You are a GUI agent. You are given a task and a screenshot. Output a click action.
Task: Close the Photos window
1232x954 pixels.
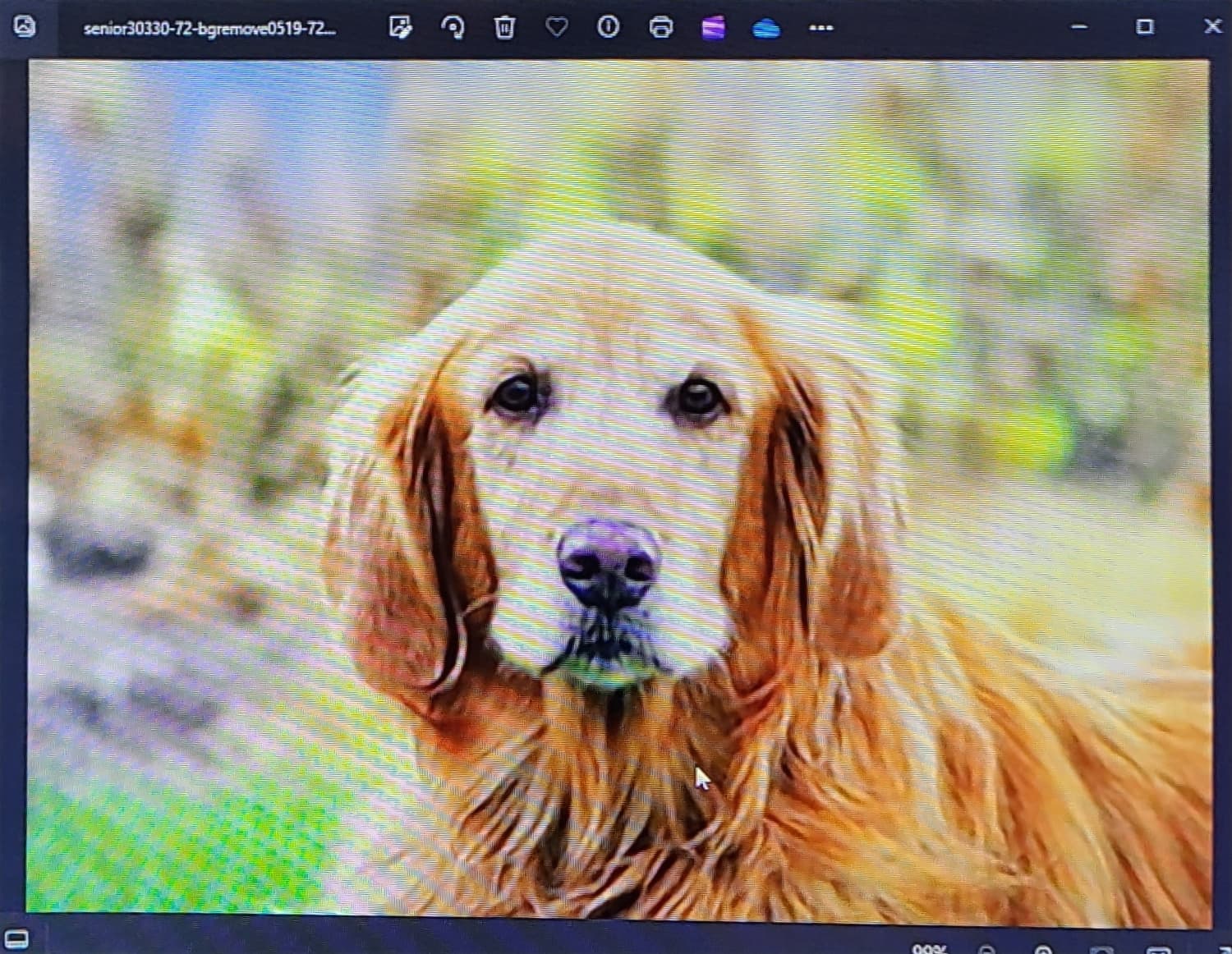[1212, 26]
